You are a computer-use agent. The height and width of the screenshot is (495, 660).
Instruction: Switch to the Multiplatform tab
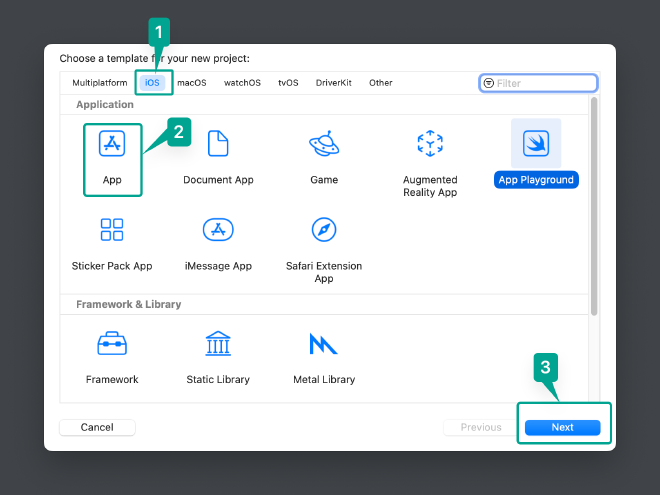pos(100,83)
